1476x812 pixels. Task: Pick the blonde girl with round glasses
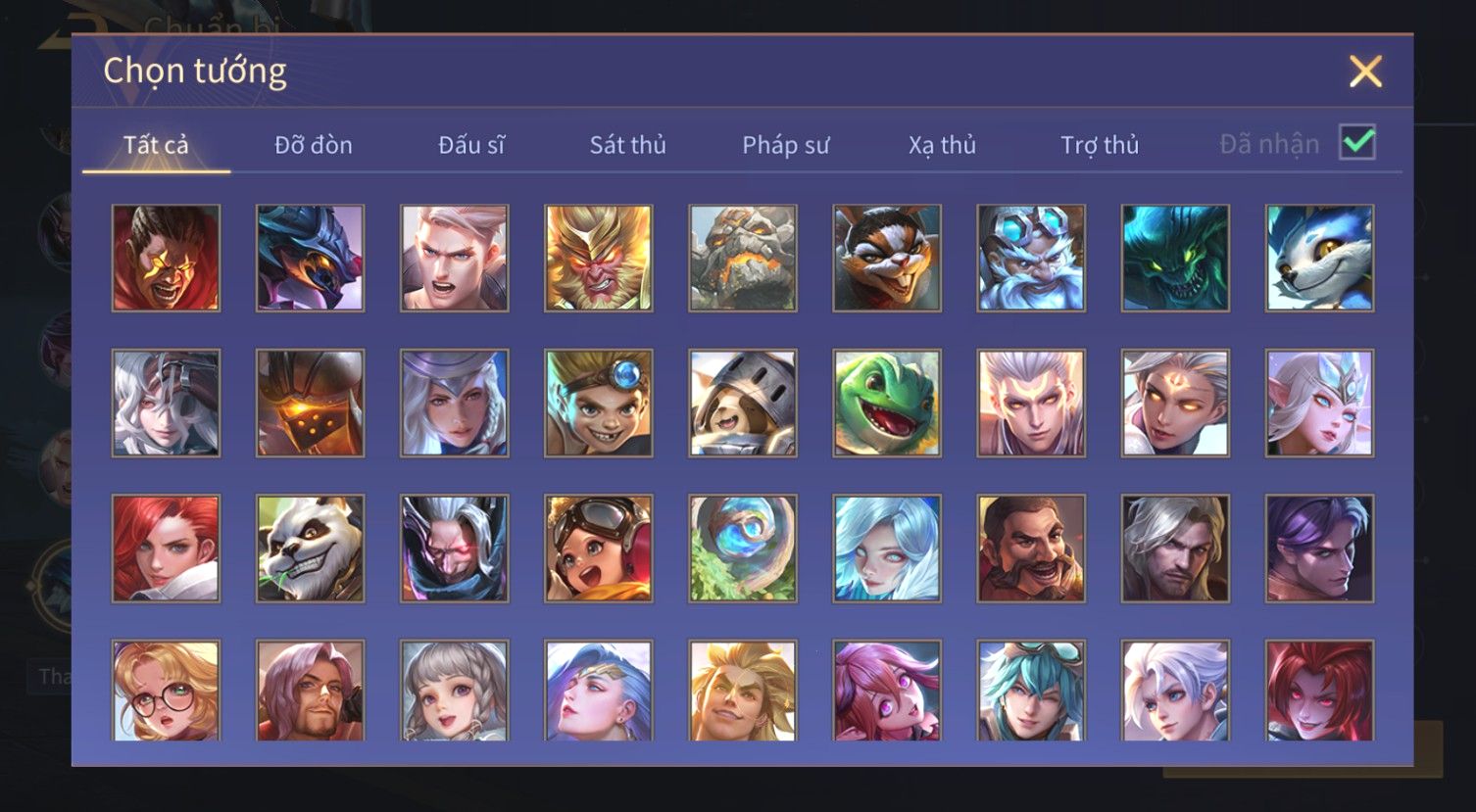point(167,691)
